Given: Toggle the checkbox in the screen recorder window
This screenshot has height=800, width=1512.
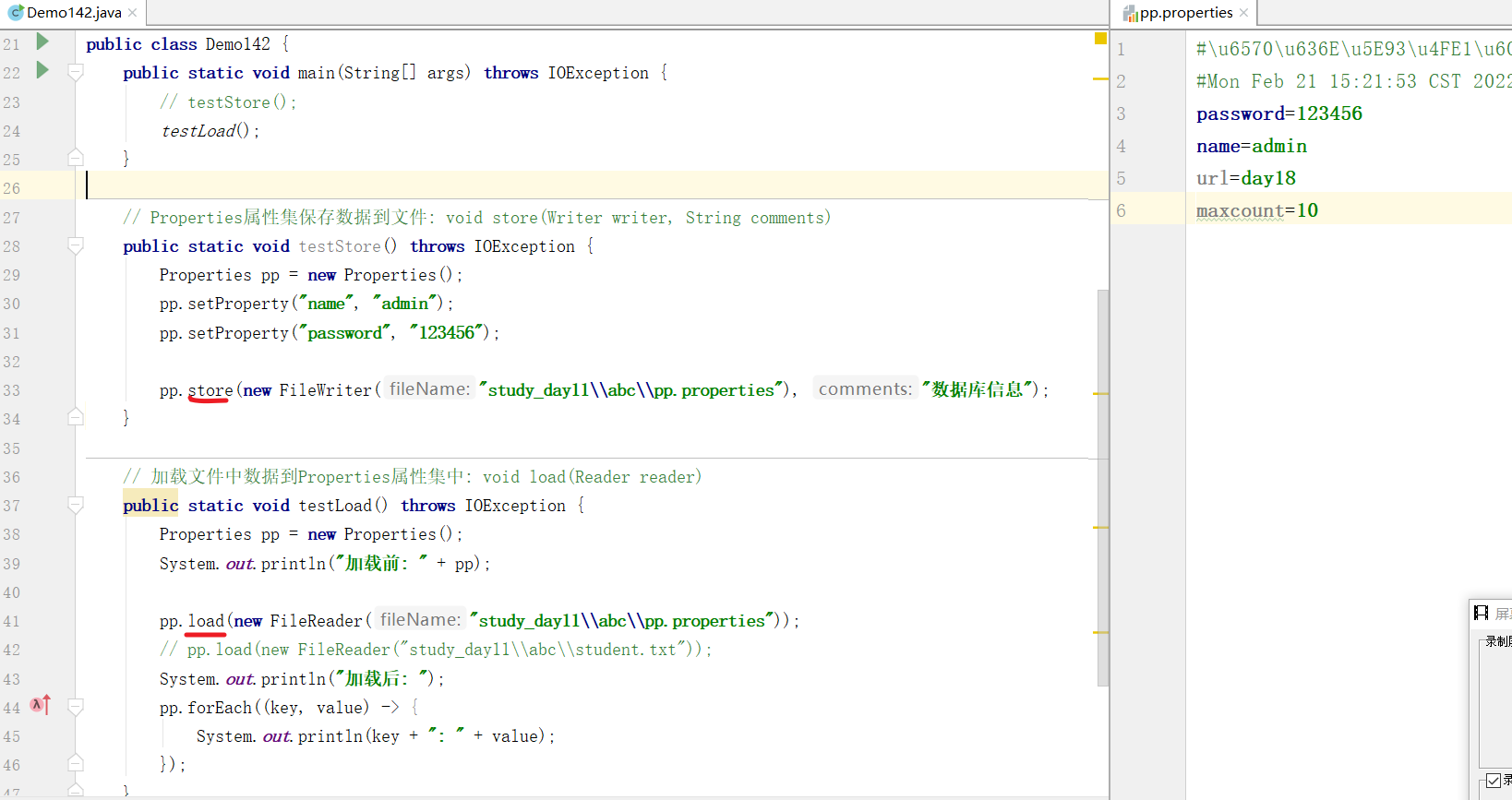Looking at the screenshot, I should pyautogui.click(x=1493, y=781).
